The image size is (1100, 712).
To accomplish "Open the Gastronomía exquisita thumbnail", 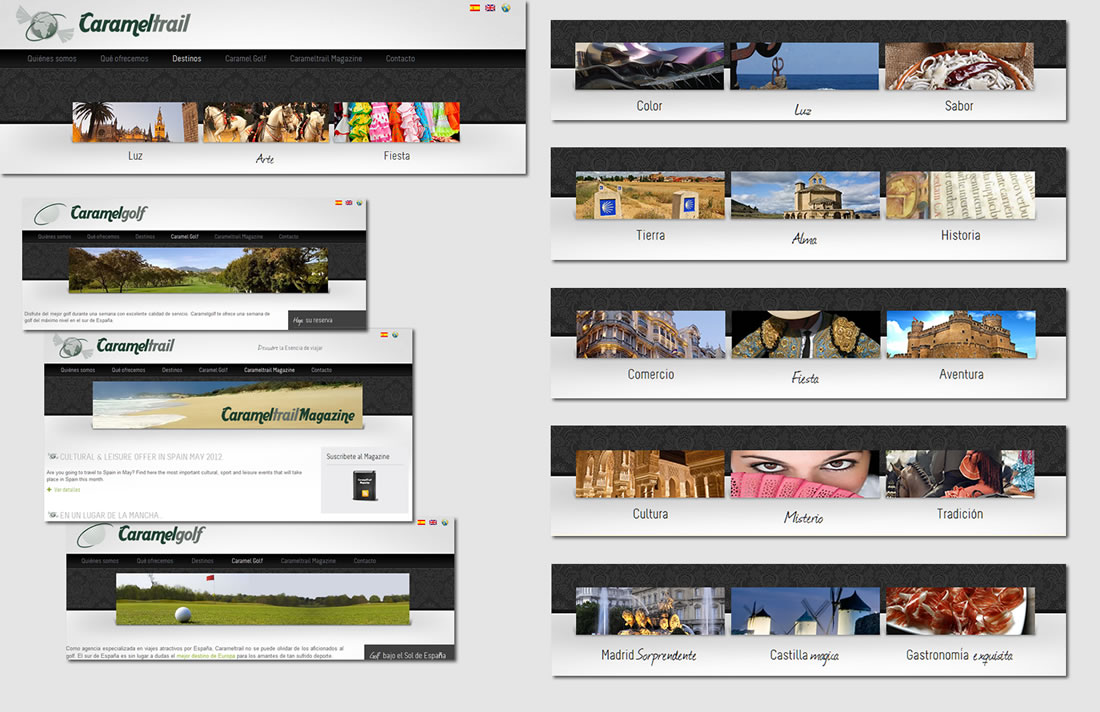I will click(960, 611).
